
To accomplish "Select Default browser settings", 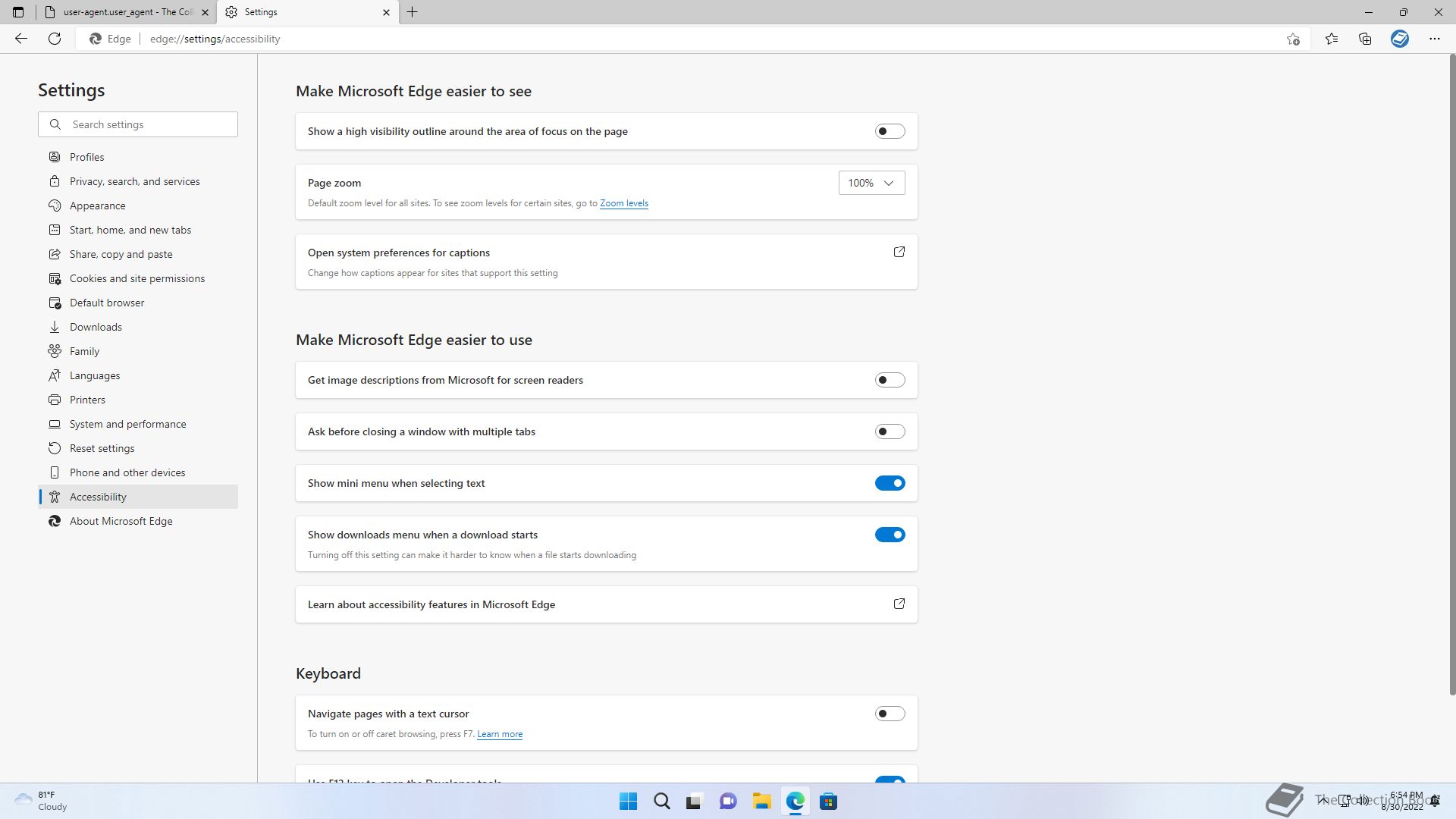I will (138, 303).
